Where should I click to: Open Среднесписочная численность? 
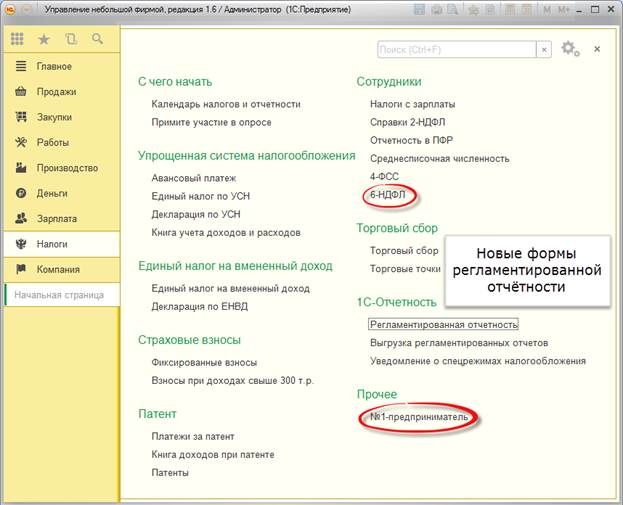[439, 159]
